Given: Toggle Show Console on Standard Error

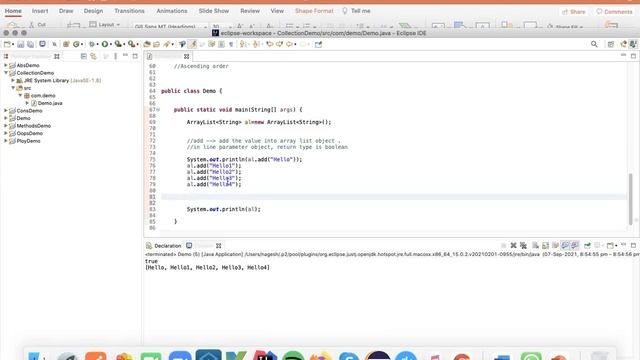Looking at the screenshot, I should pyautogui.click(x=575, y=245).
